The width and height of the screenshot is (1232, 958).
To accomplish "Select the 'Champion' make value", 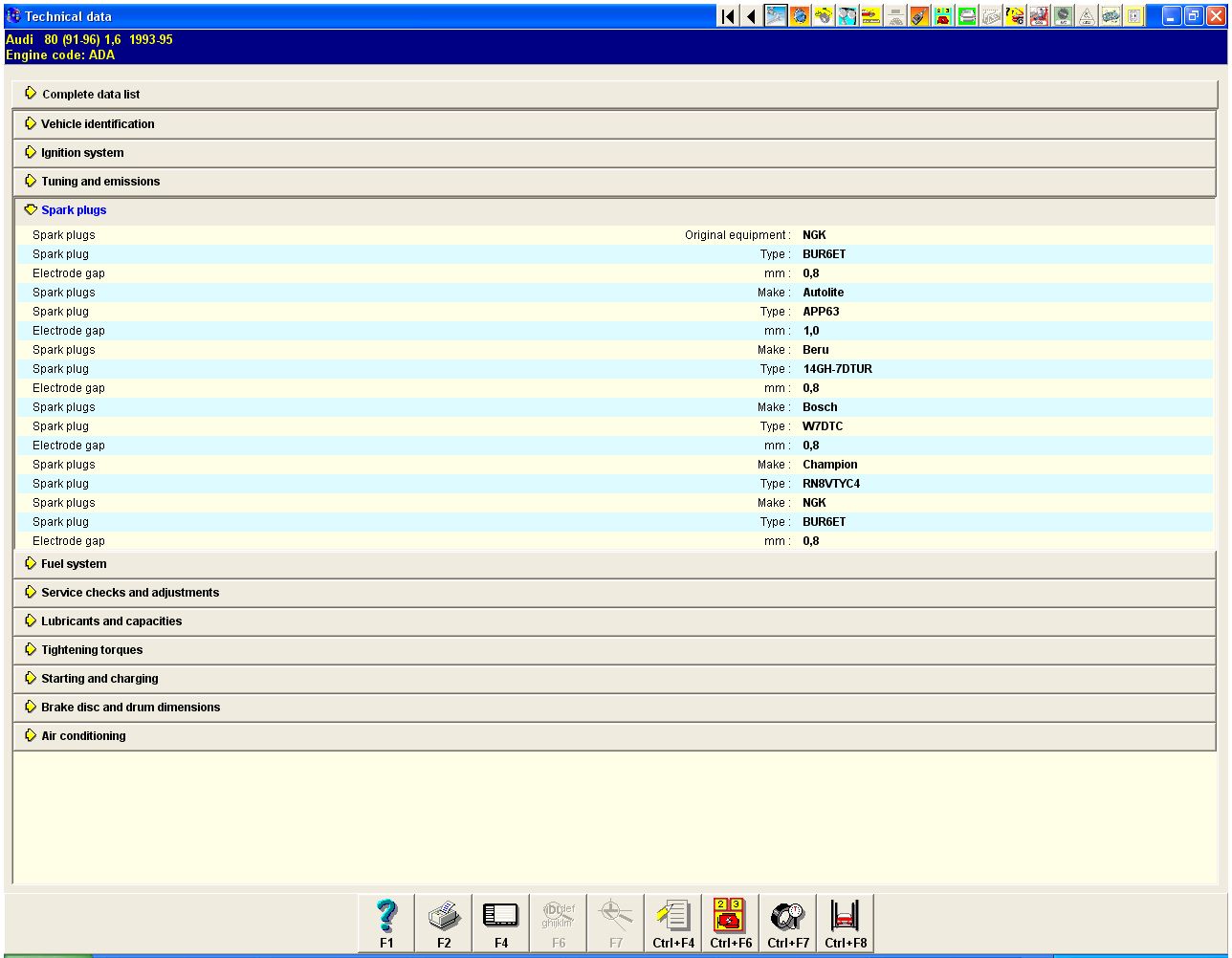I will tap(830, 465).
